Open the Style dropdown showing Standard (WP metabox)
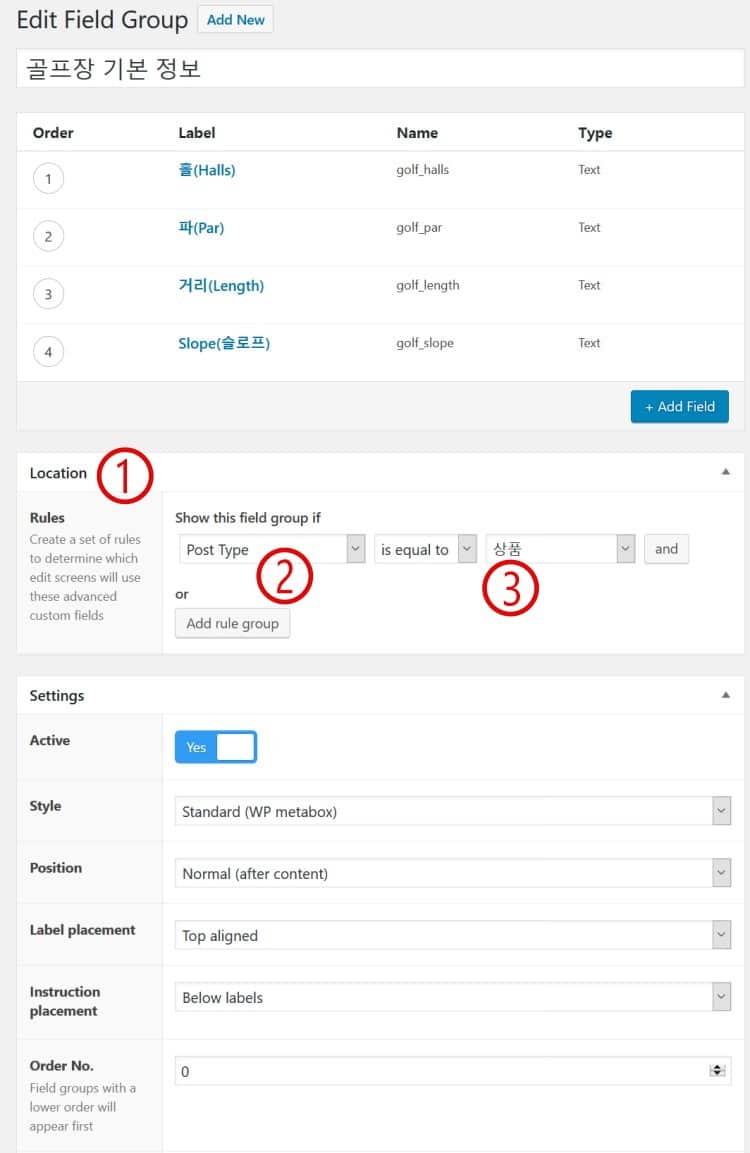This screenshot has width=750, height=1153. [452, 811]
